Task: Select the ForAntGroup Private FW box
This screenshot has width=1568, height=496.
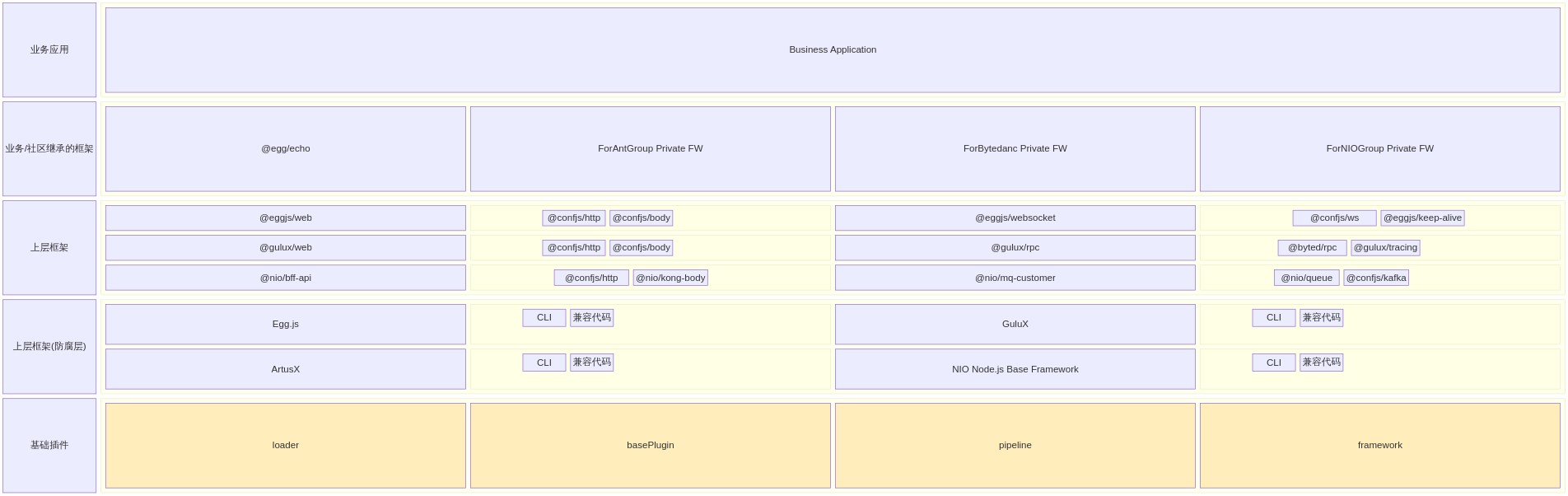Action: (x=651, y=149)
